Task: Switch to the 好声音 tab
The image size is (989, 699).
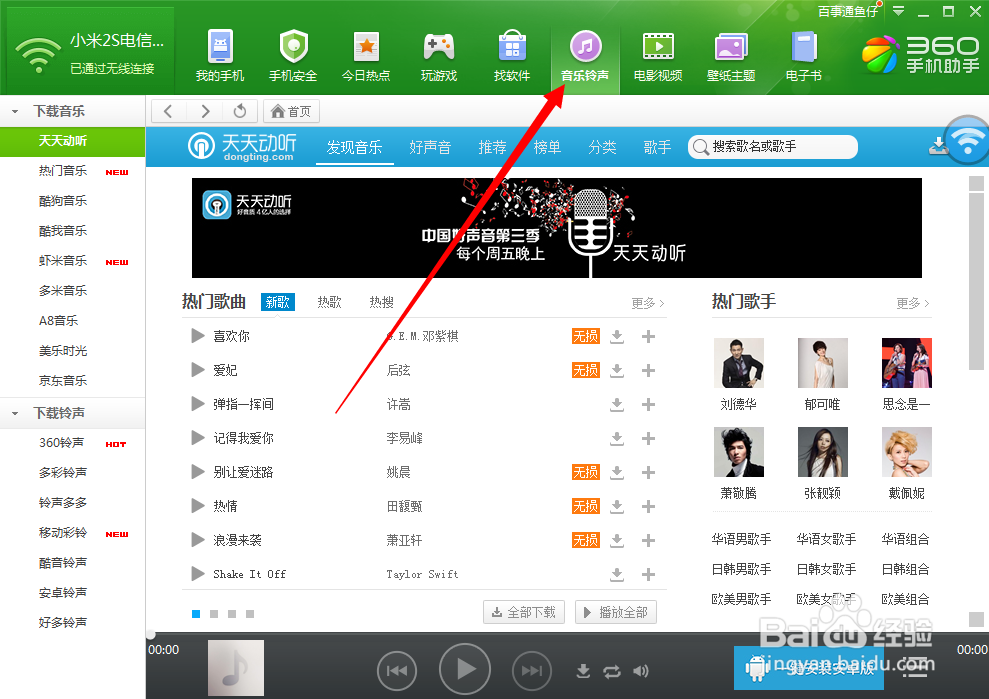Action: pyautogui.click(x=430, y=147)
